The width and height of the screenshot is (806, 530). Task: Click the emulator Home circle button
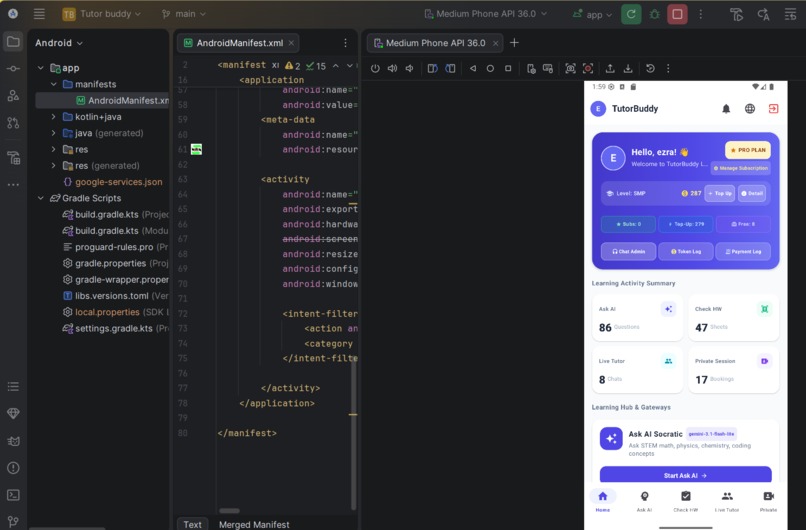[x=490, y=68]
